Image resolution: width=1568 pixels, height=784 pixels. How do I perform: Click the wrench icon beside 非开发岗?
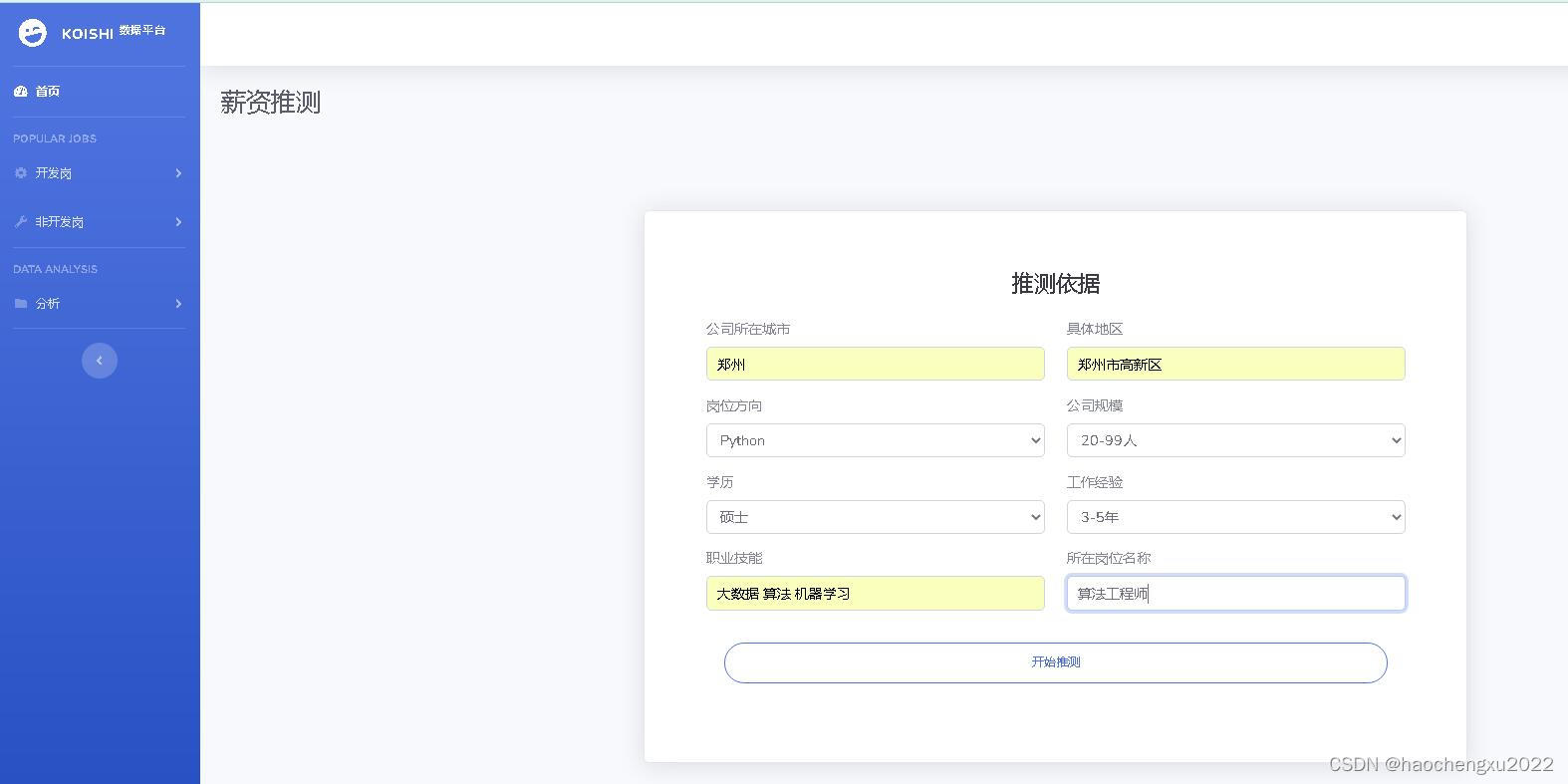coord(21,221)
